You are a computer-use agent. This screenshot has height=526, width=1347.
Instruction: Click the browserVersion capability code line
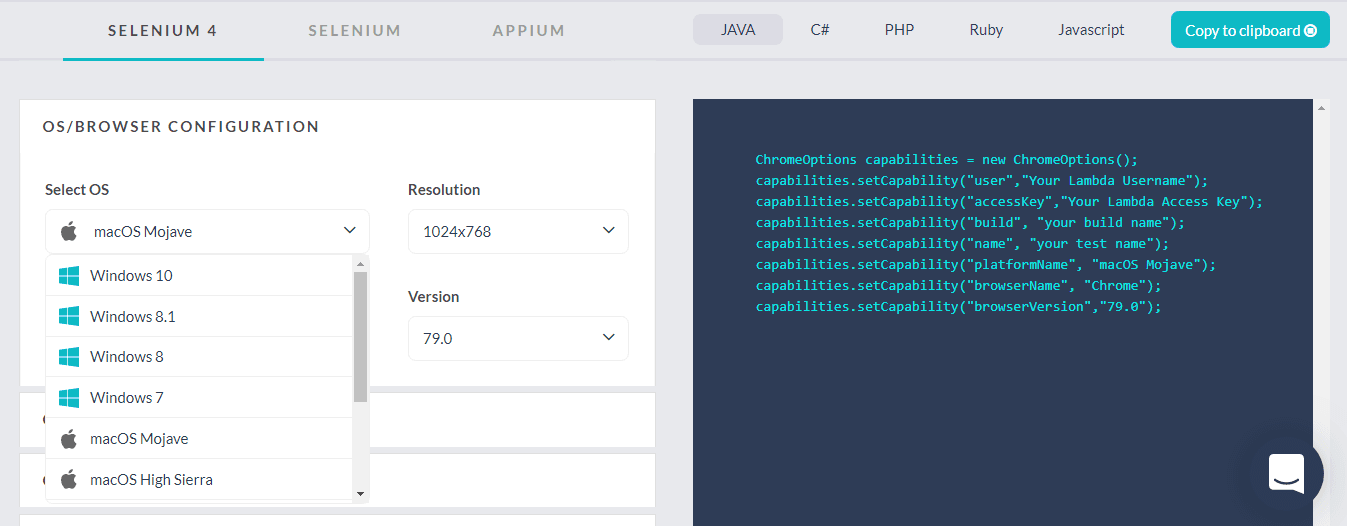[x=958, y=306]
